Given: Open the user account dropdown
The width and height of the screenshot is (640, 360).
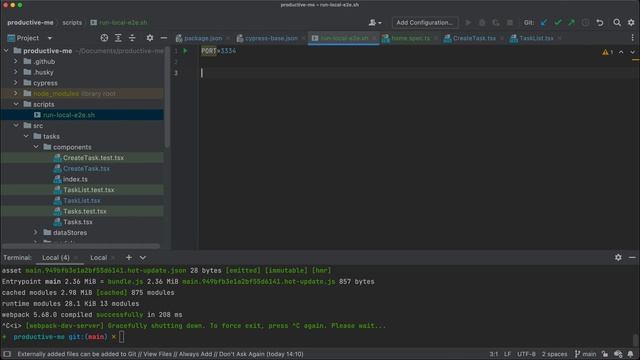Looking at the screenshot, I should [375, 22].
